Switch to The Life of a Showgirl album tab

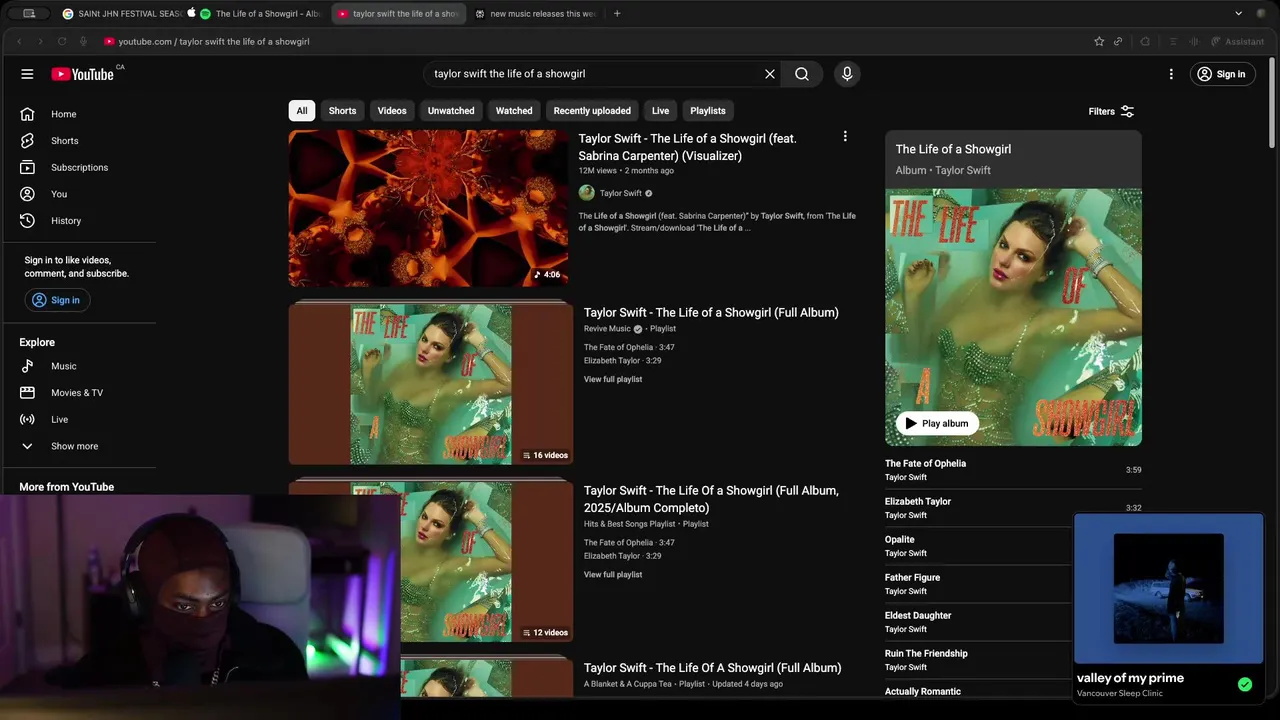pos(260,14)
